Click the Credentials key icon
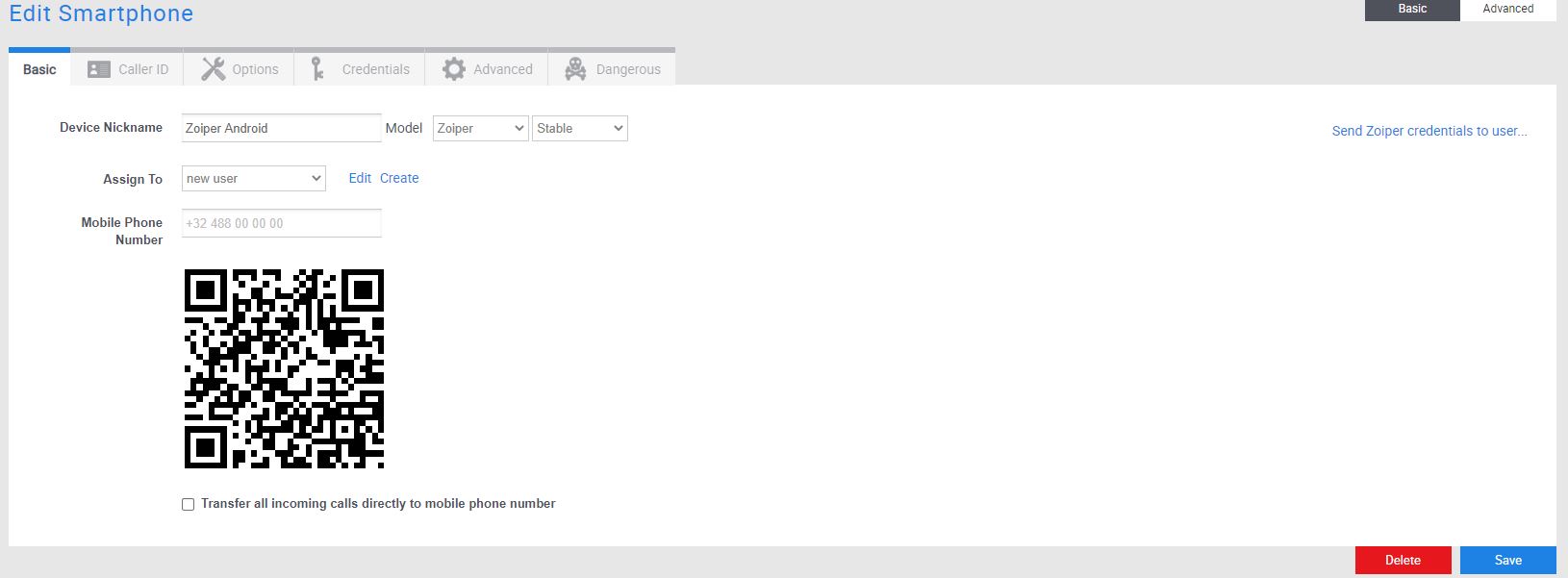This screenshot has width=1568, height=578. point(317,69)
